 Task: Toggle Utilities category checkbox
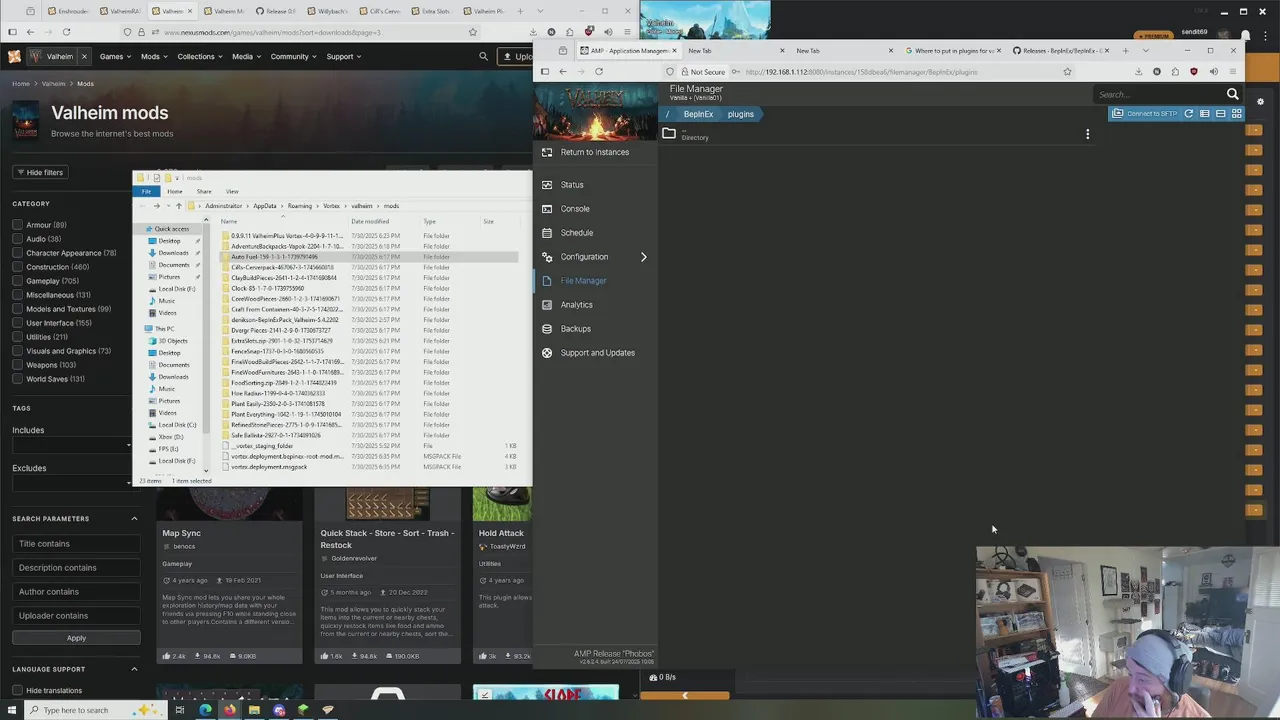click(17, 337)
